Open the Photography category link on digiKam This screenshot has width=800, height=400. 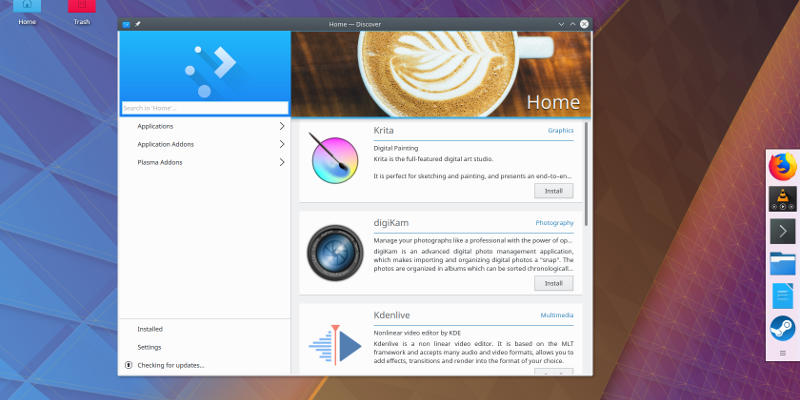(x=555, y=223)
